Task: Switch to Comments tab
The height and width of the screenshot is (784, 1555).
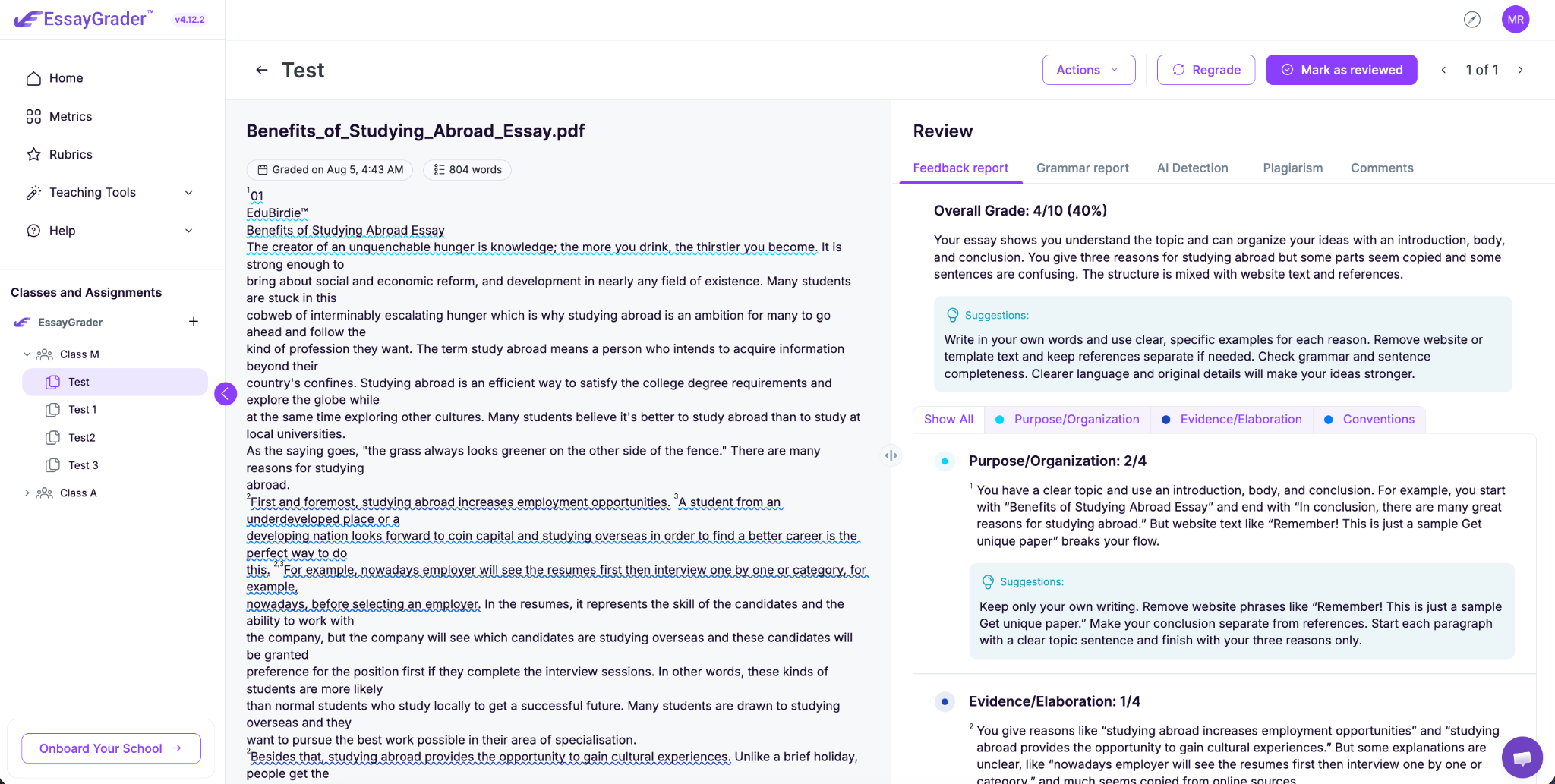Action: [1382, 168]
